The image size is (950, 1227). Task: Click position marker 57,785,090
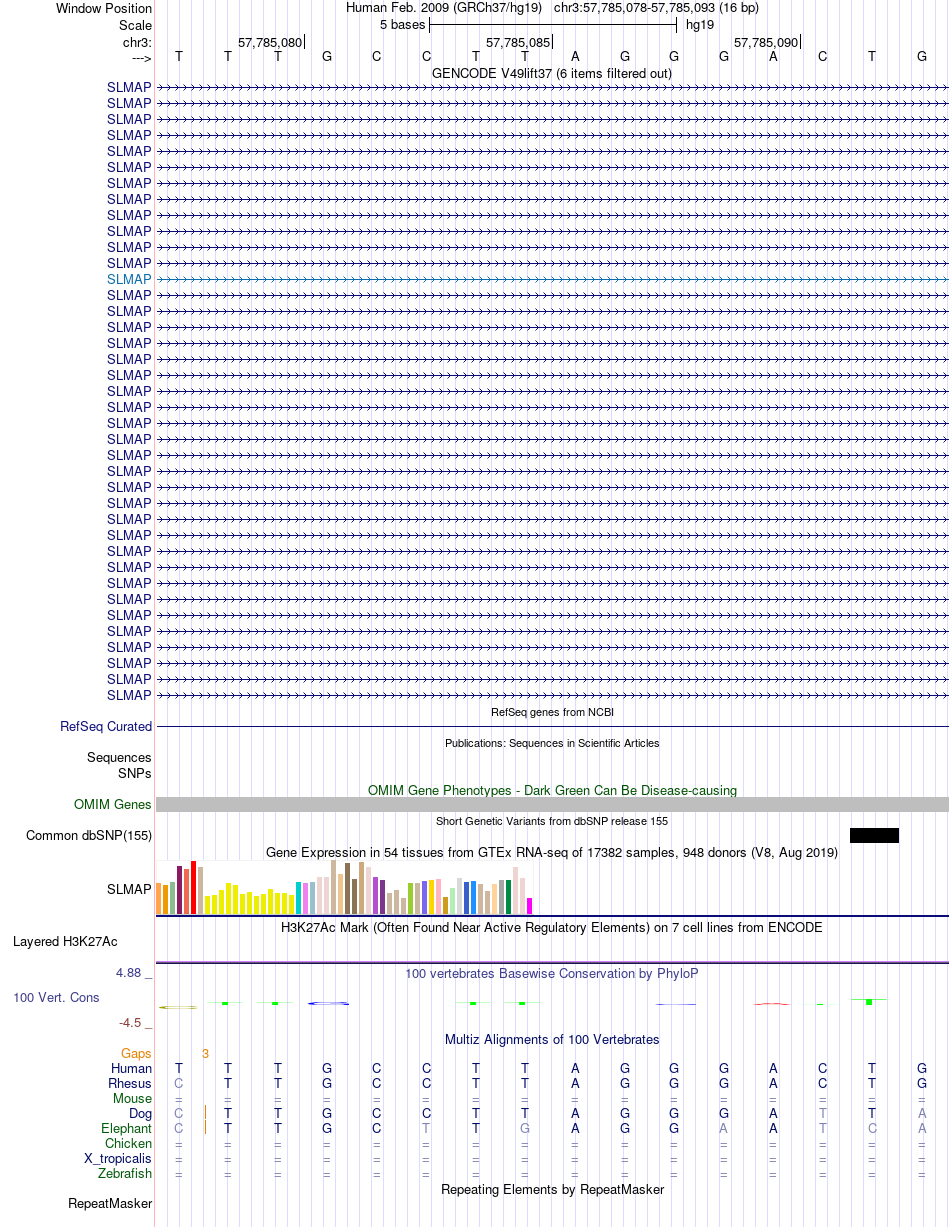(766, 42)
